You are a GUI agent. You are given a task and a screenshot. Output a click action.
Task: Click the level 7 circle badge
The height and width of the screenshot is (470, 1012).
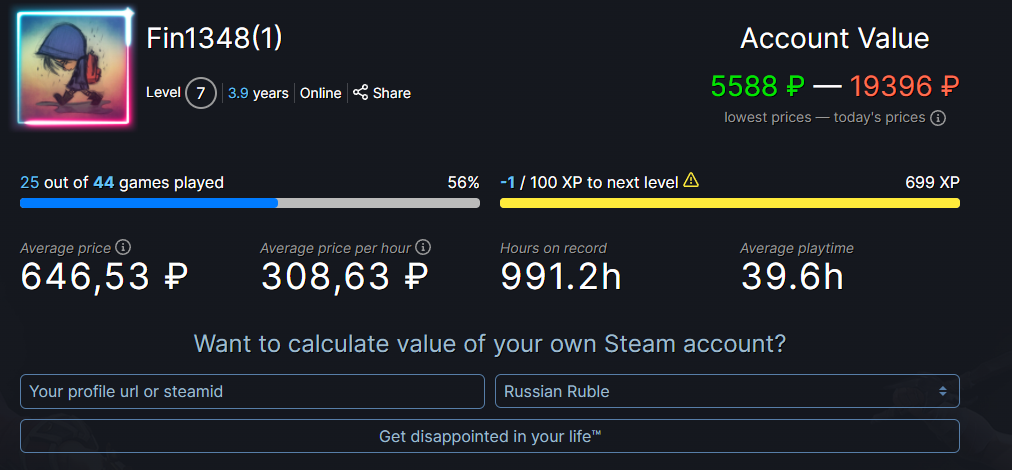[201, 94]
